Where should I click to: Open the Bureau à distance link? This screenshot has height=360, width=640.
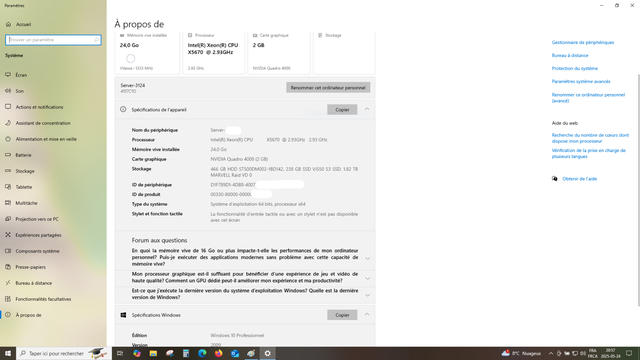click(570, 56)
